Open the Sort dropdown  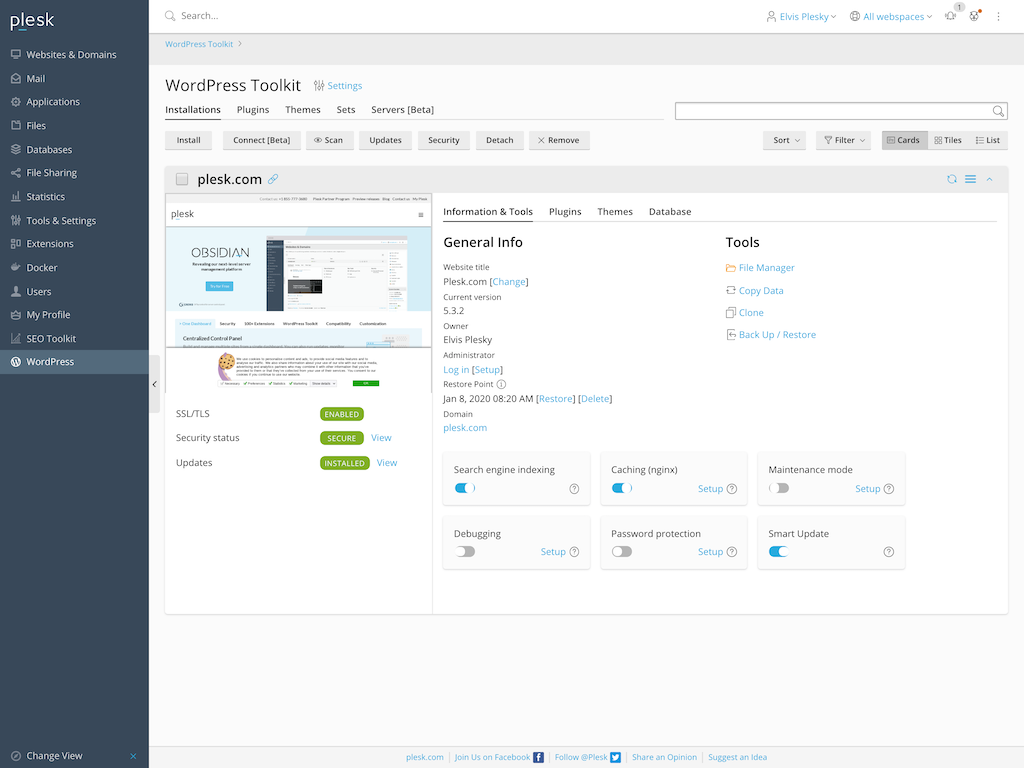point(784,140)
